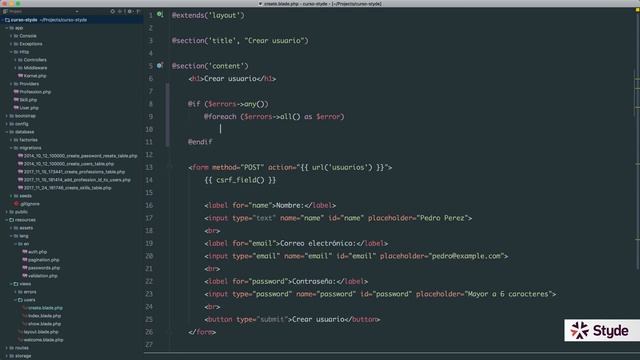The height and width of the screenshot is (360, 640).
Task: Collapse the resources folder
Action: [x=7, y=220]
